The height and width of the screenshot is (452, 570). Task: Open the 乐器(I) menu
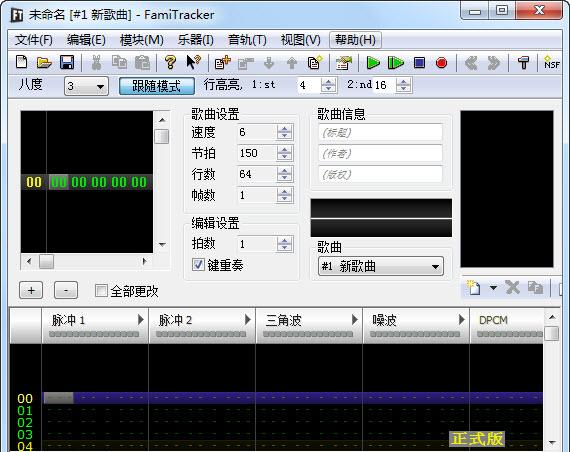(x=196, y=40)
